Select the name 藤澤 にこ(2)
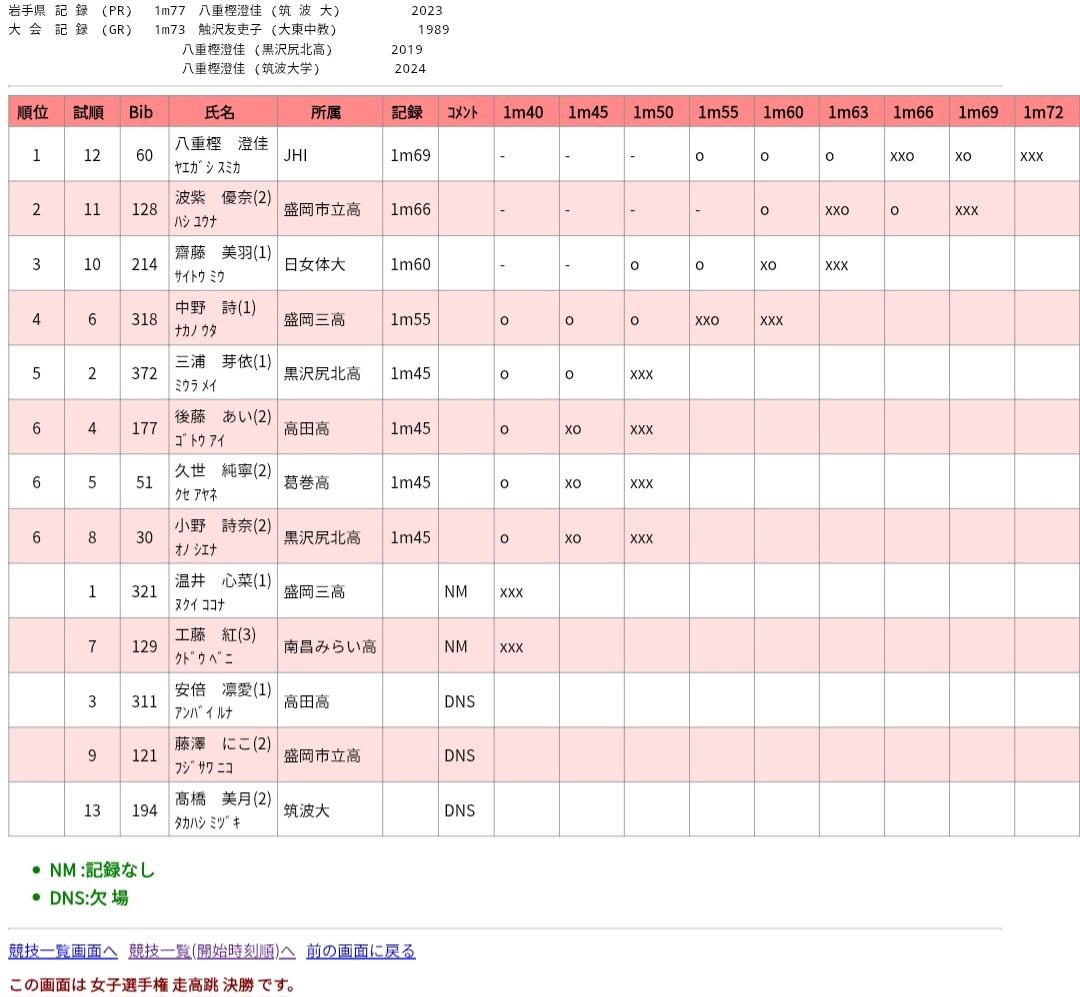The width and height of the screenshot is (1080, 997). pos(223,744)
